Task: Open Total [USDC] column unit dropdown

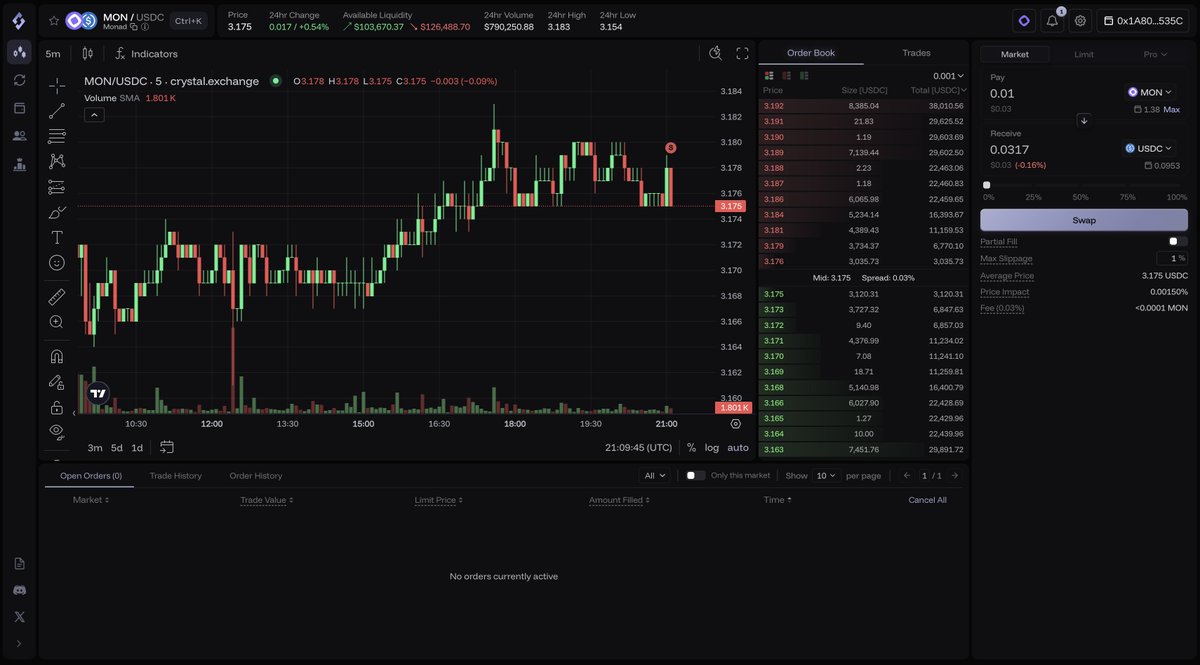Action: click(938, 90)
